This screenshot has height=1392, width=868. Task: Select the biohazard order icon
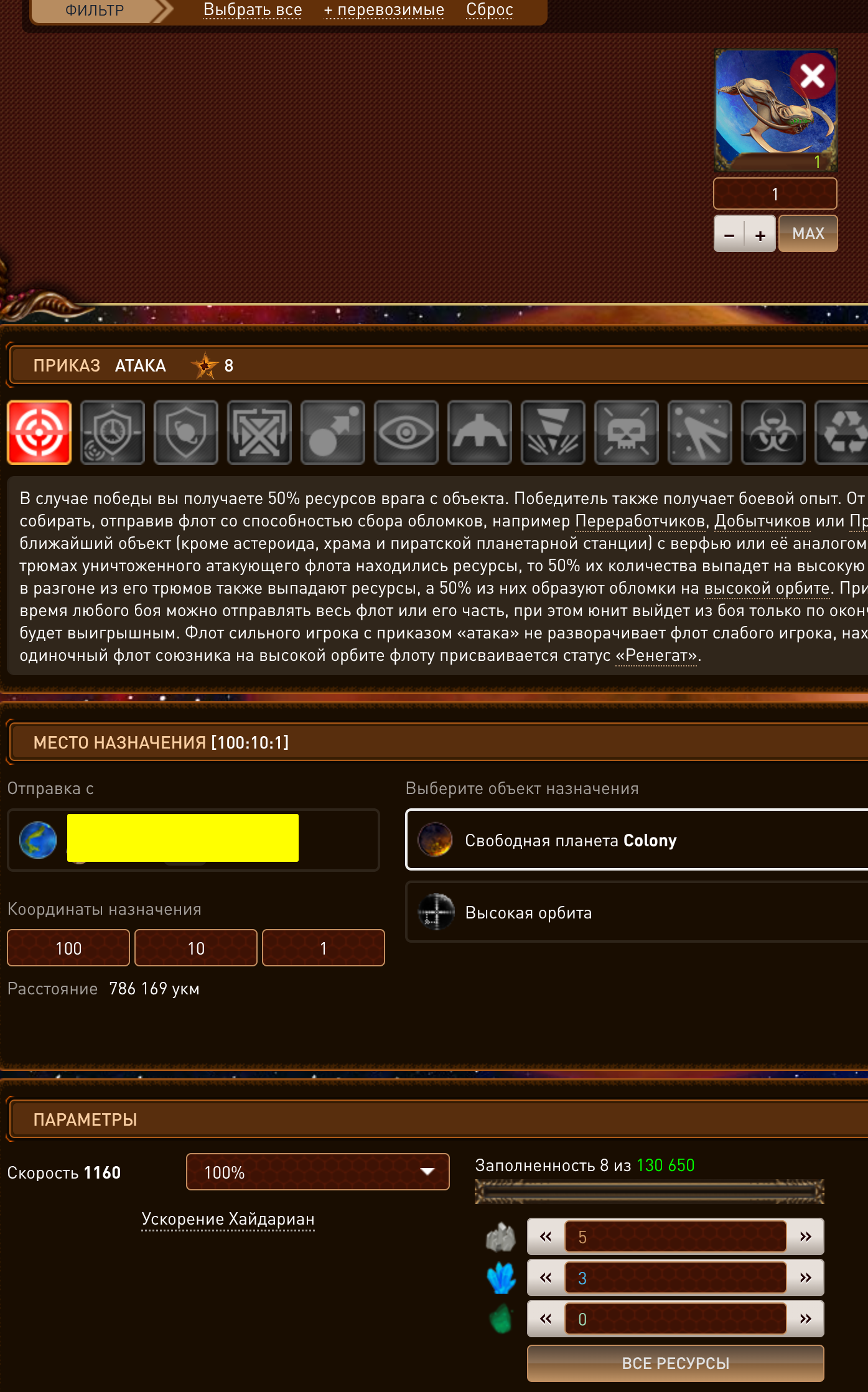(x=773, y=432)
